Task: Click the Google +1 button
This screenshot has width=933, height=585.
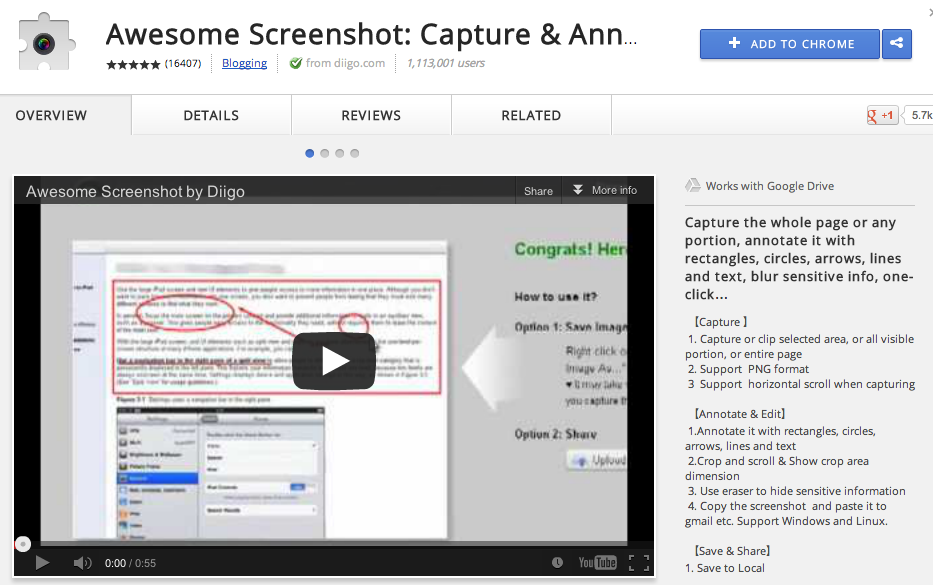Action: tap(881, 115)
